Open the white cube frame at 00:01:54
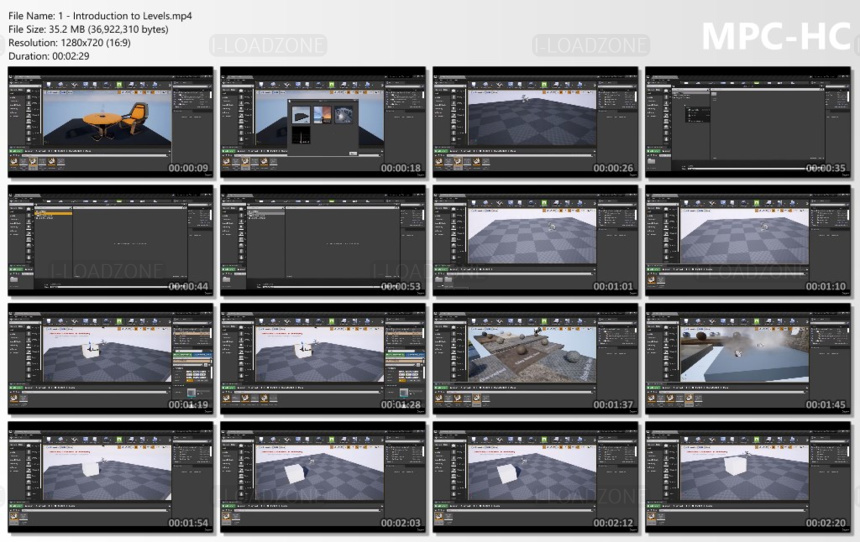Screen dimensions: 860x542 coord(110,477)
